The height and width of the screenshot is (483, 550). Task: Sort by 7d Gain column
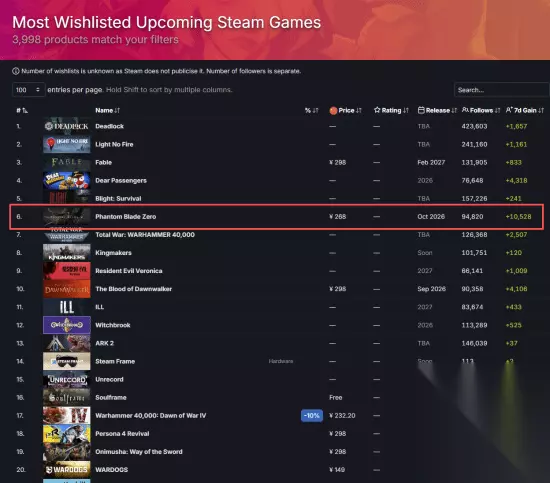pos(525,110)
